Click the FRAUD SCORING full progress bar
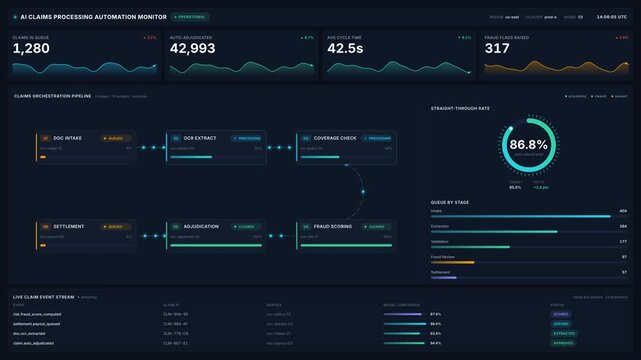The image size is (641, 360). (346, 245)
